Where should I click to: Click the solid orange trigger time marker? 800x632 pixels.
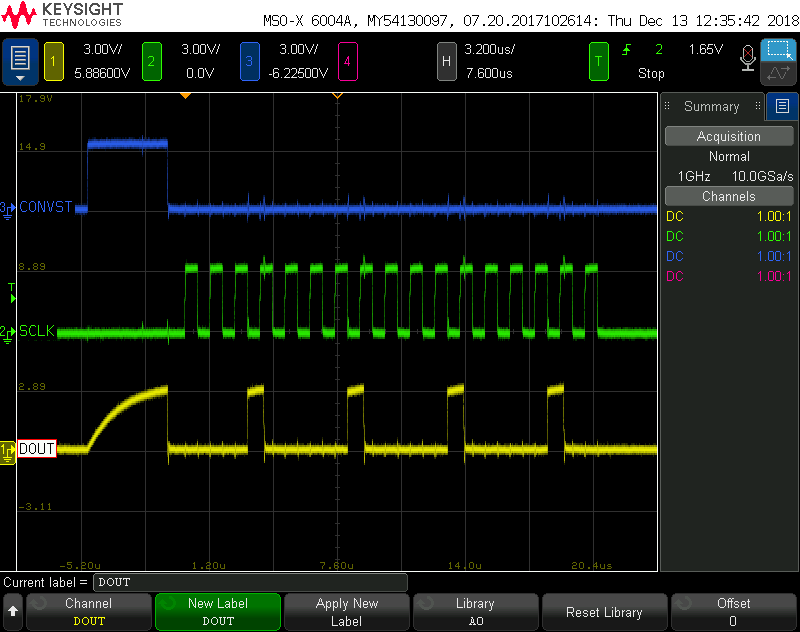pos(186,95)
